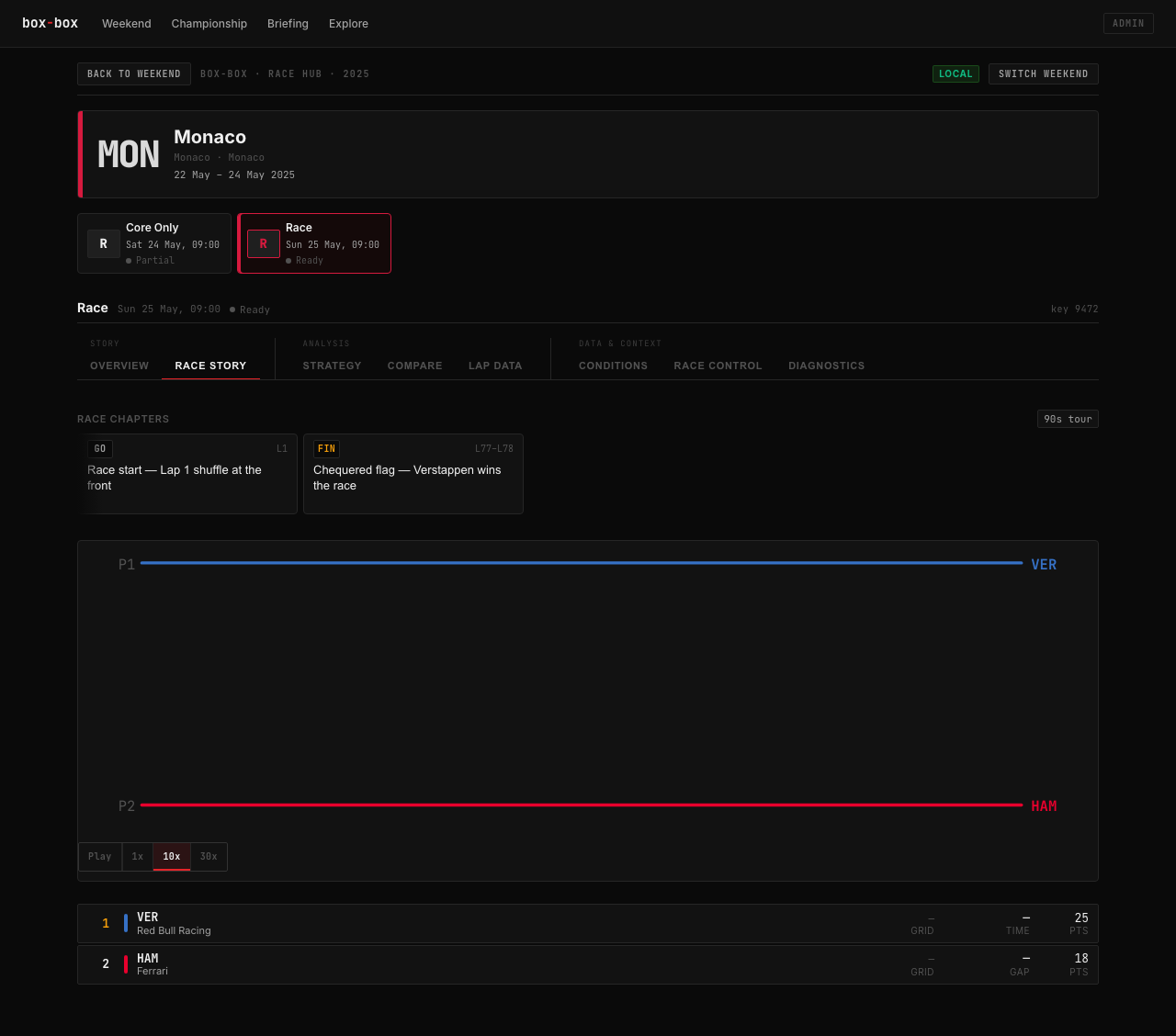The height and width of the screenshot is (1036, 1176).
Task: Go to the Weekend nav link
Action: click(127, 24)
